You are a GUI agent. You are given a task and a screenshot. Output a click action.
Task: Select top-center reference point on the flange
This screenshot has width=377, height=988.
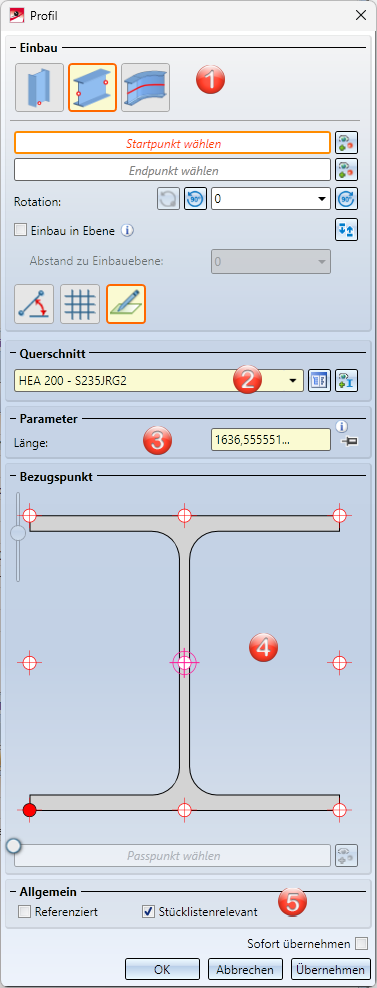(184, 515)
